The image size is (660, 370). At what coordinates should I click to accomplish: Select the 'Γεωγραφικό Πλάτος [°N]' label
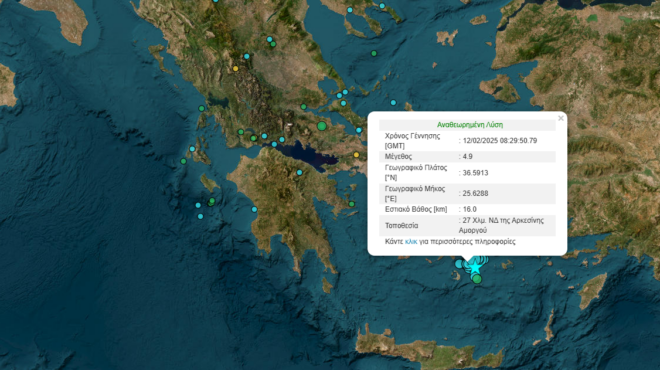[416, 173]
